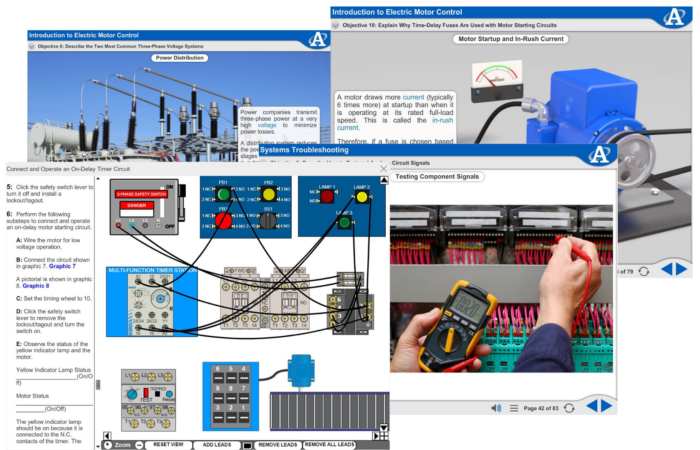Go to next page in Motor Startup window

point(682,269)
